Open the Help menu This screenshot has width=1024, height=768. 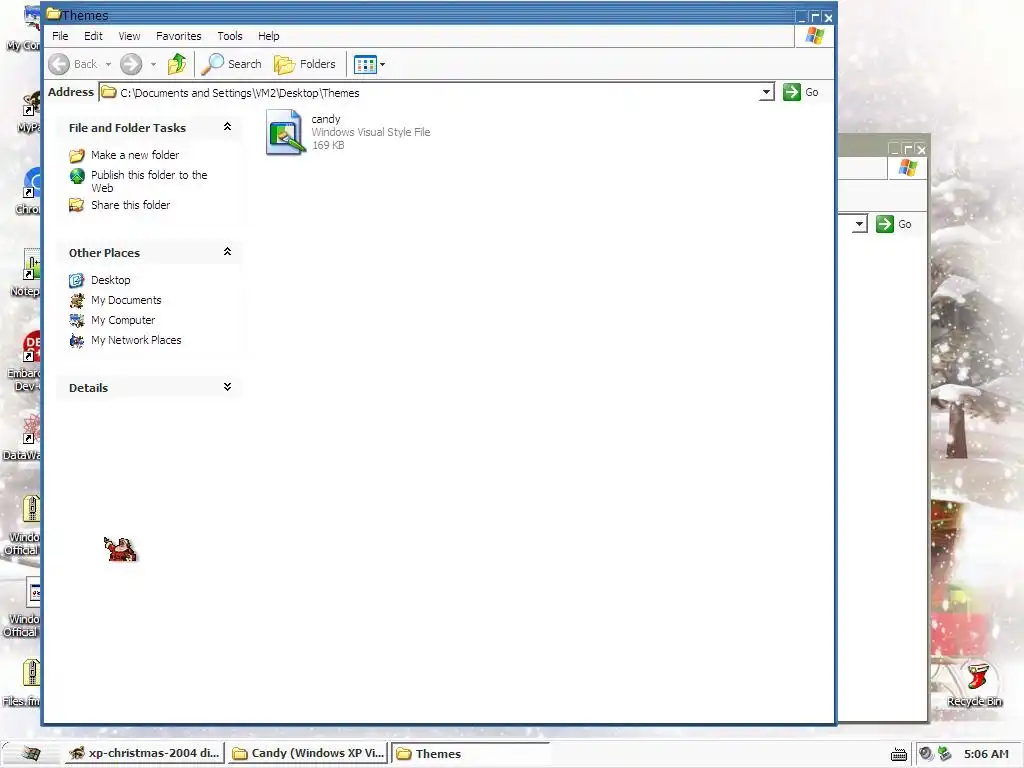tap(268, 36)
